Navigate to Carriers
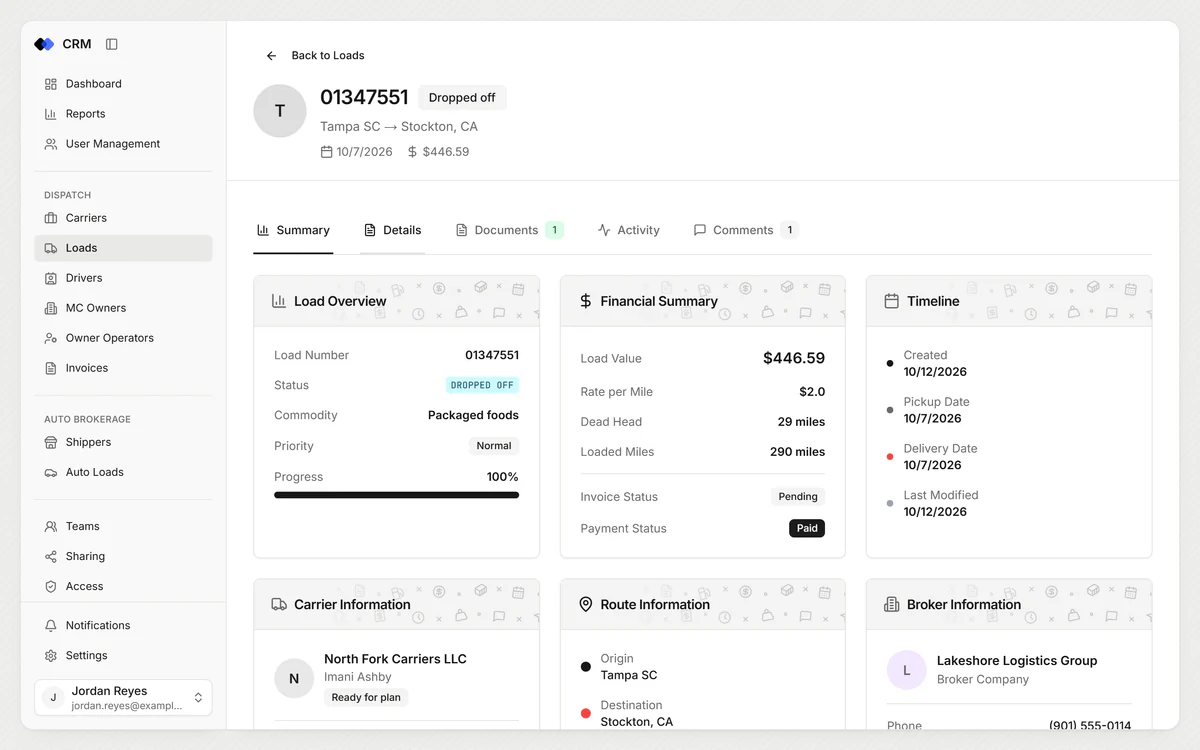 [x=123, y=218]
